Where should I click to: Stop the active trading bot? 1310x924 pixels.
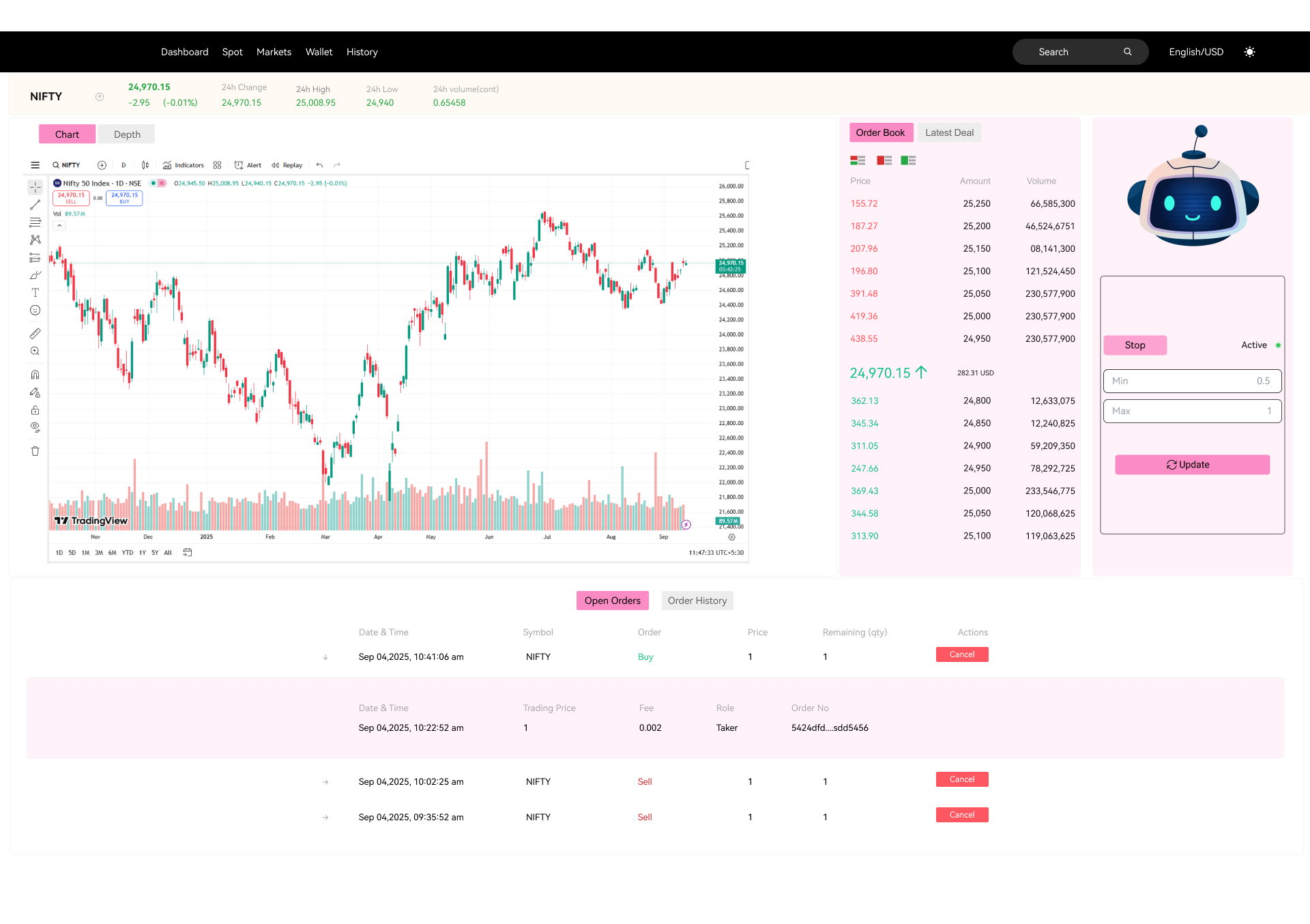click(x=1135, y=345)
